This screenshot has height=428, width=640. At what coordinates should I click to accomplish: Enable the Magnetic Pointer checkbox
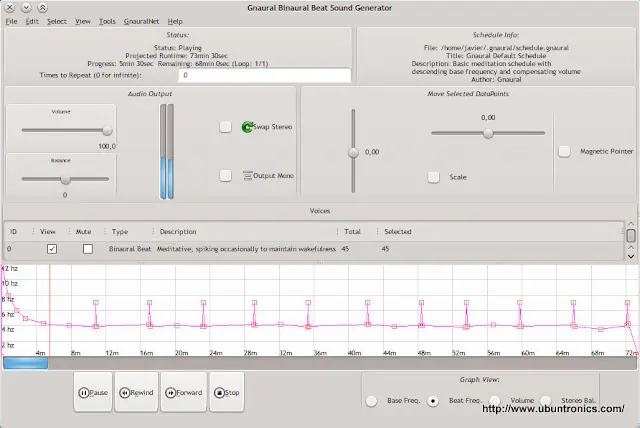(x=564, y=151)
